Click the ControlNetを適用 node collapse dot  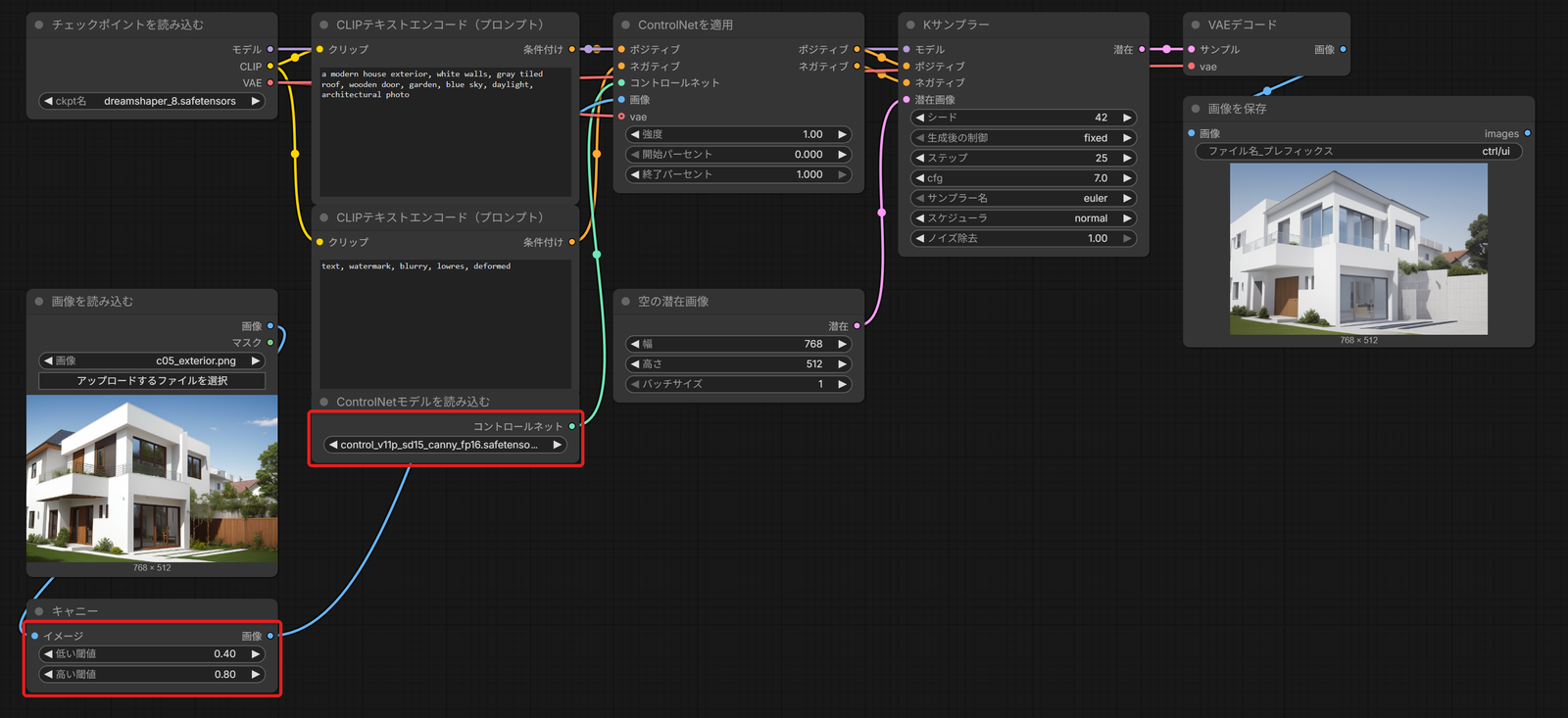point(625,24)
